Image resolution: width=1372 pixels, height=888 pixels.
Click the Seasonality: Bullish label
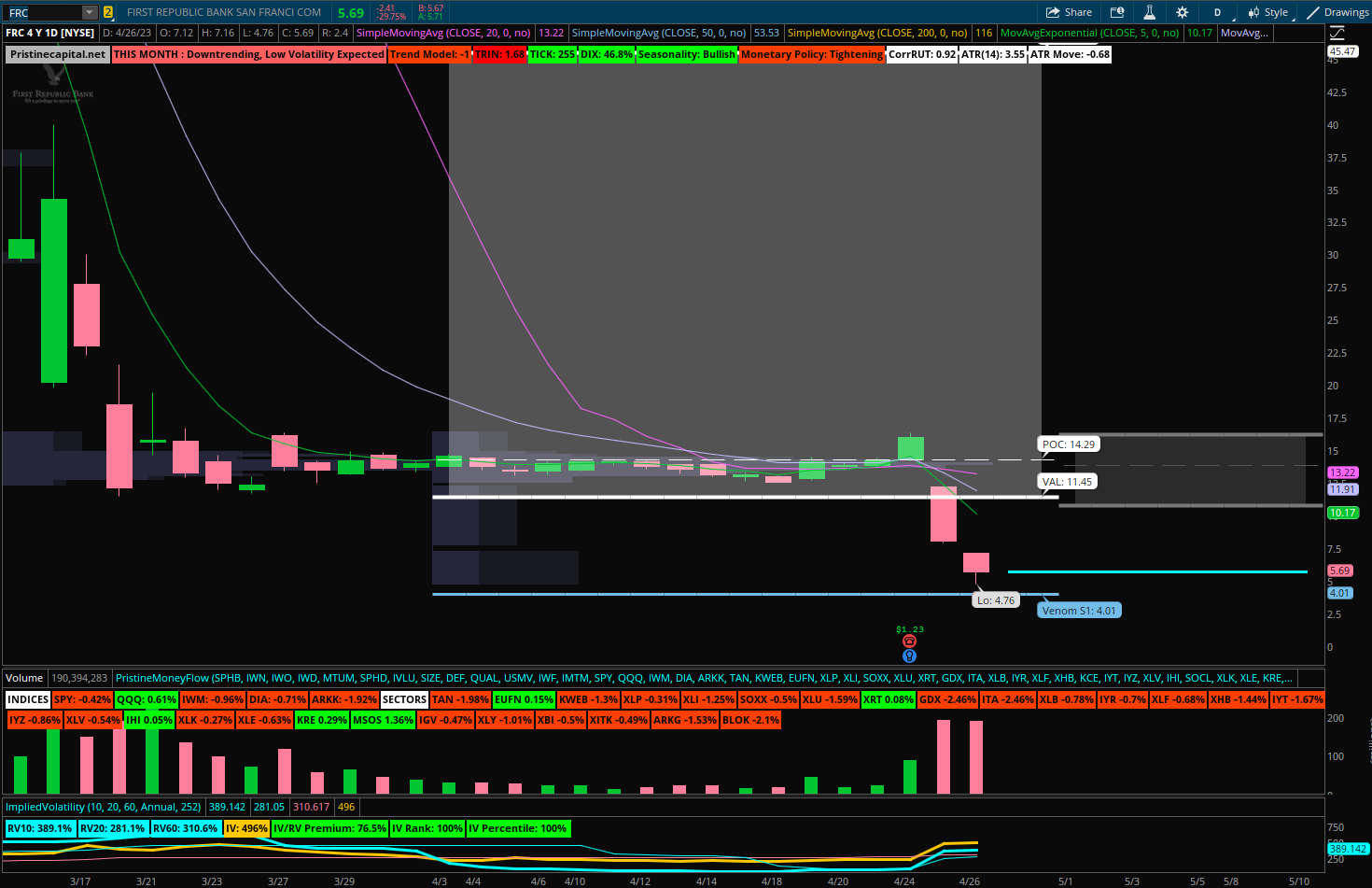coord(687,54)
